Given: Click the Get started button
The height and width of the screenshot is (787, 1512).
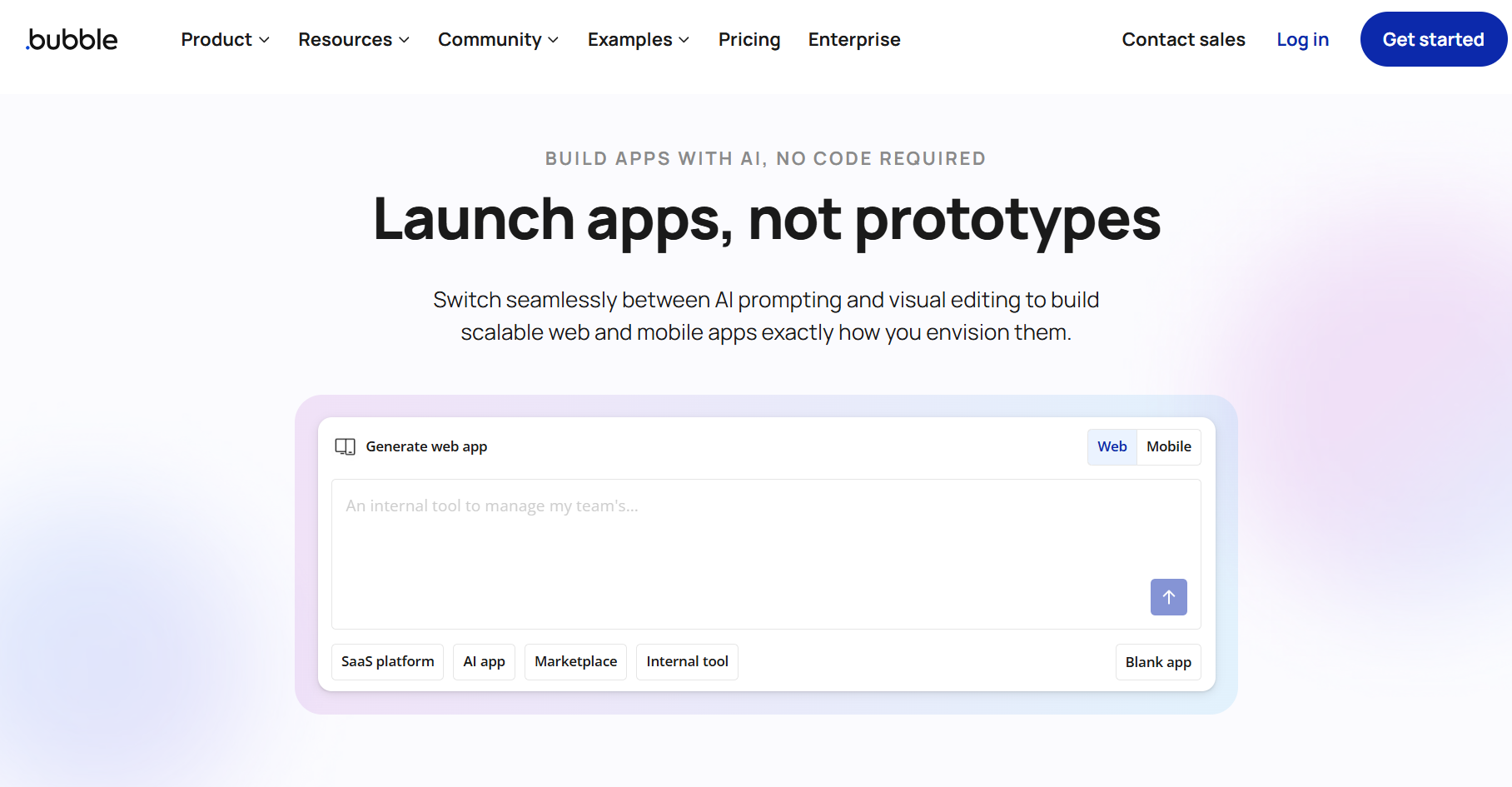Looking at the screenshot, I should tap(1433, 39).
